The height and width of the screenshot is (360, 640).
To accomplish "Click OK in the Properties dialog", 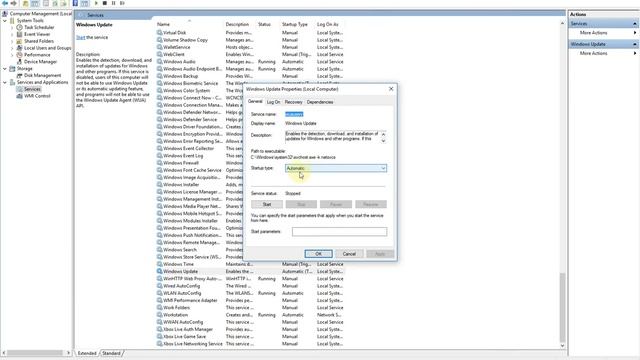I will [x=318, y=254].
